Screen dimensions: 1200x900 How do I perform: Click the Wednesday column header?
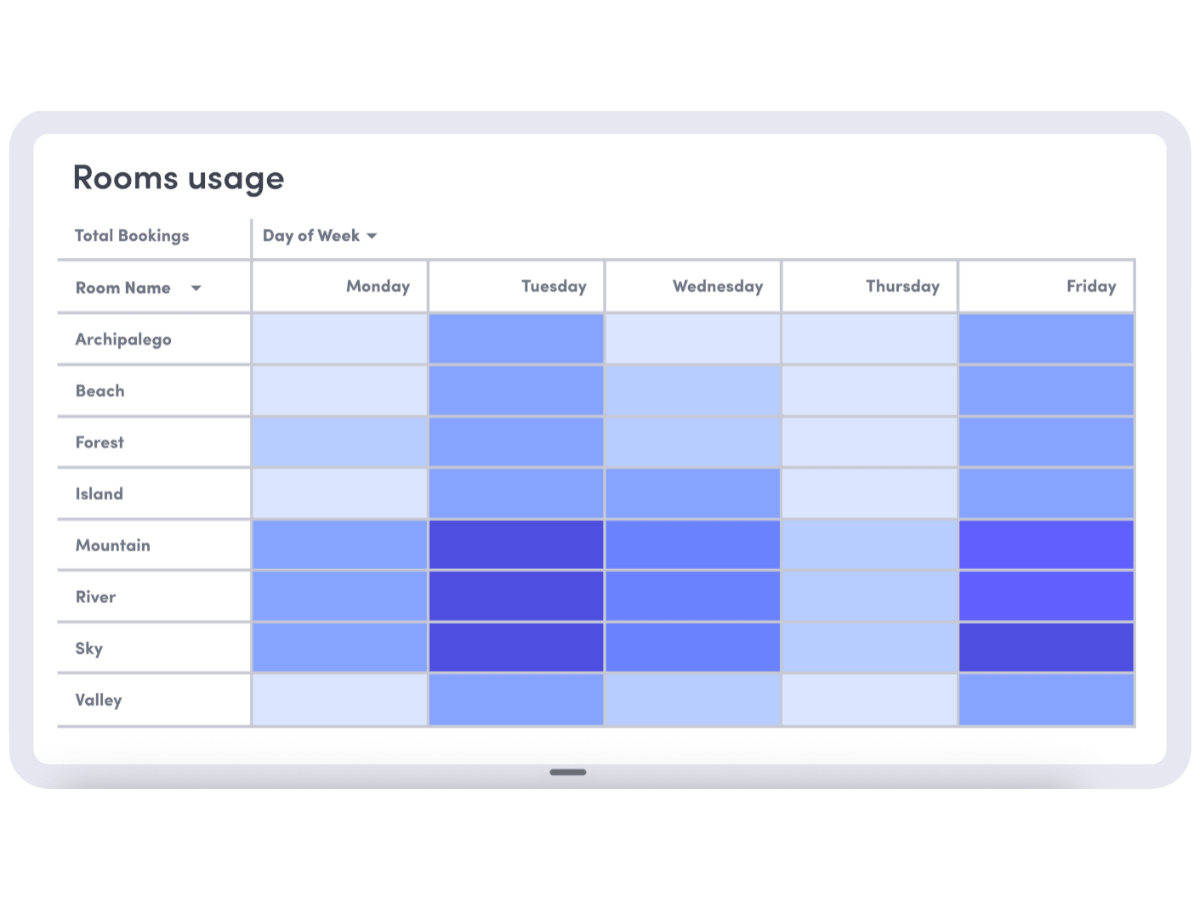tap(693, 286)
